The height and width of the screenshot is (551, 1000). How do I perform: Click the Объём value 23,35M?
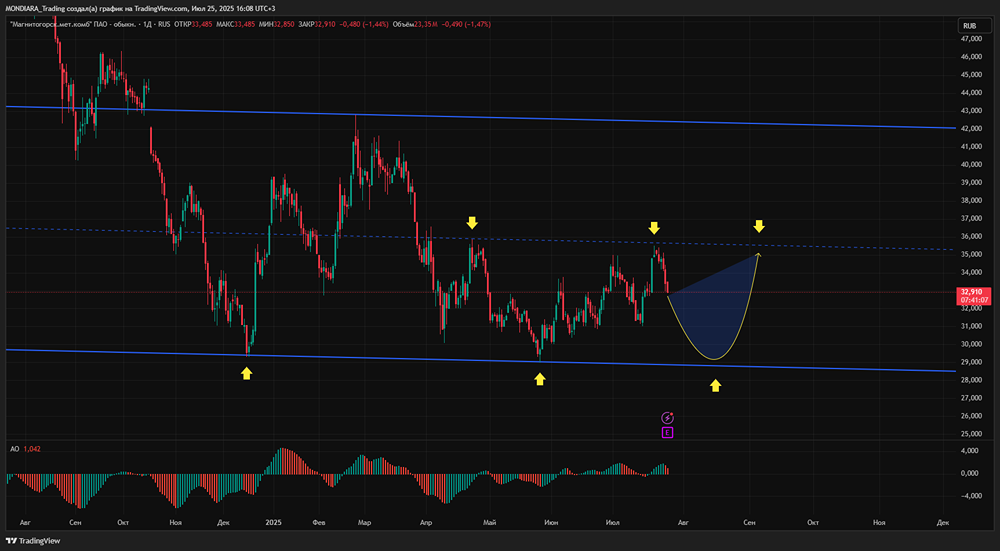click(x=425, y=24)
